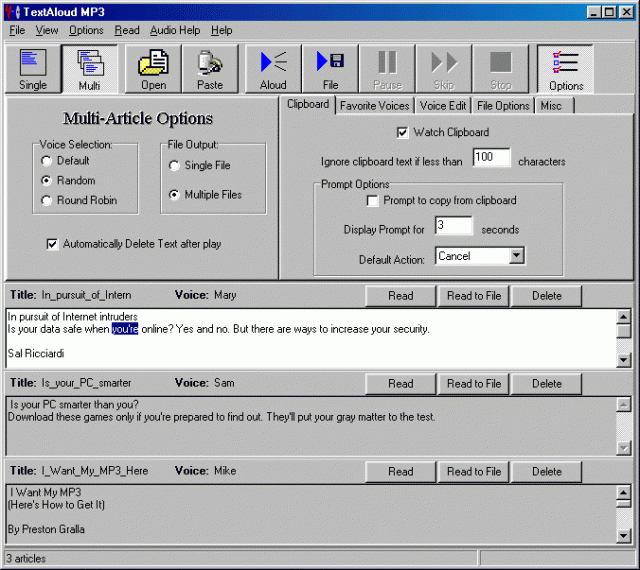Click scrollbar thumb of first article

(623, 331)
